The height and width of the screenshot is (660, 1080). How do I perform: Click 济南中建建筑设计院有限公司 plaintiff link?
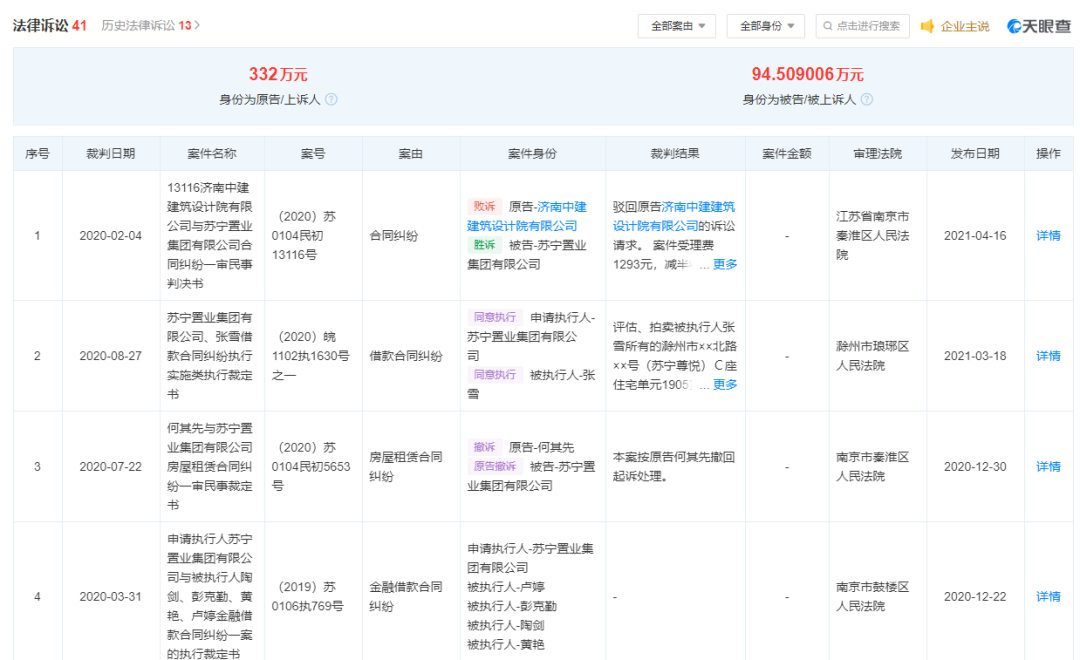coord(527,216)
